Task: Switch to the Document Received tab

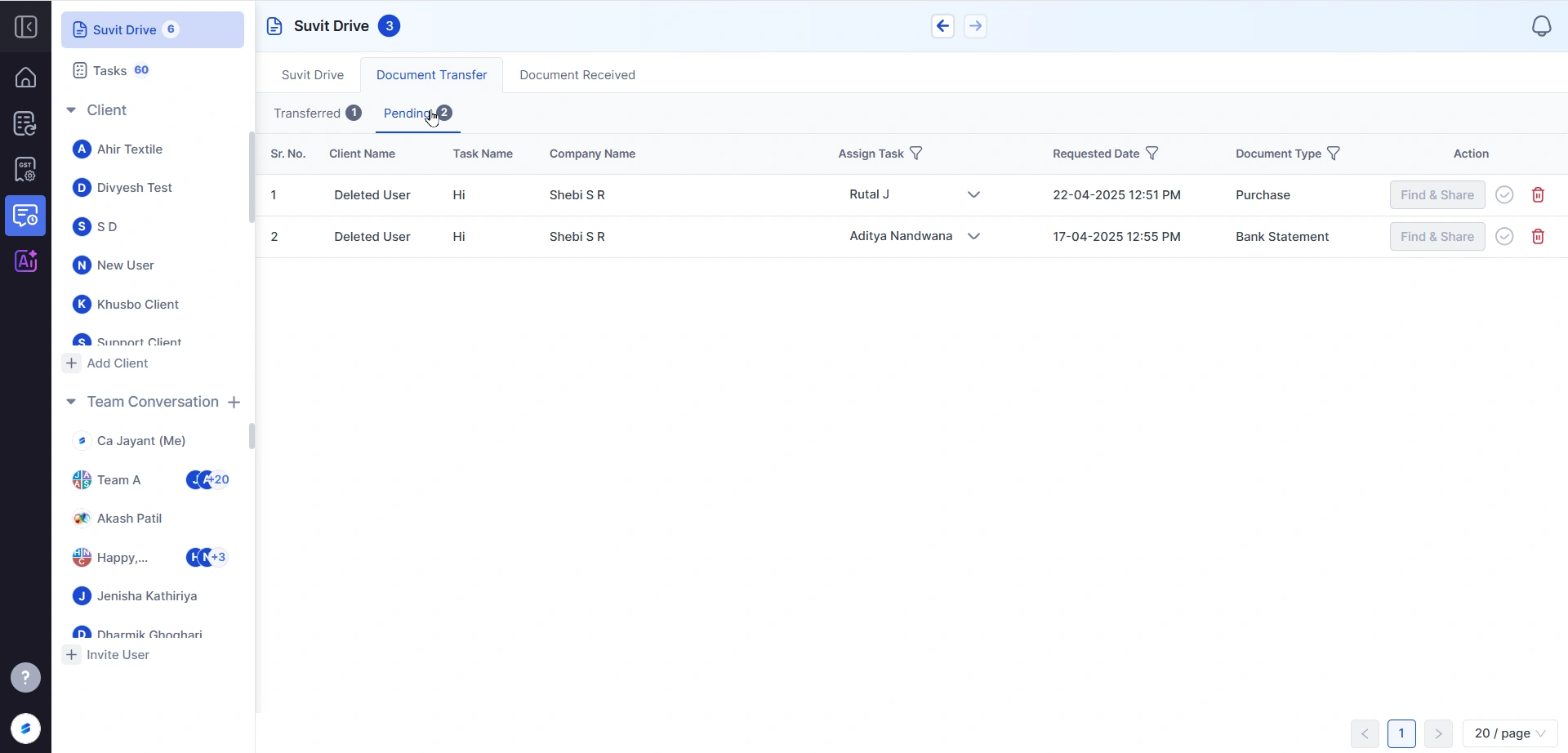Action: click(577, 75)
